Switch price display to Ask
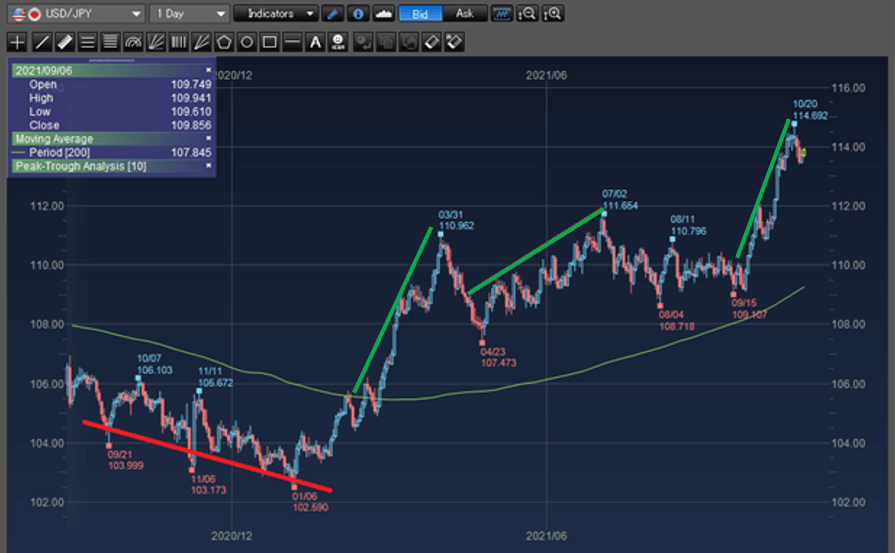This screenshot has height=553, width=895. pyautogui.click(x=464, y=14)
